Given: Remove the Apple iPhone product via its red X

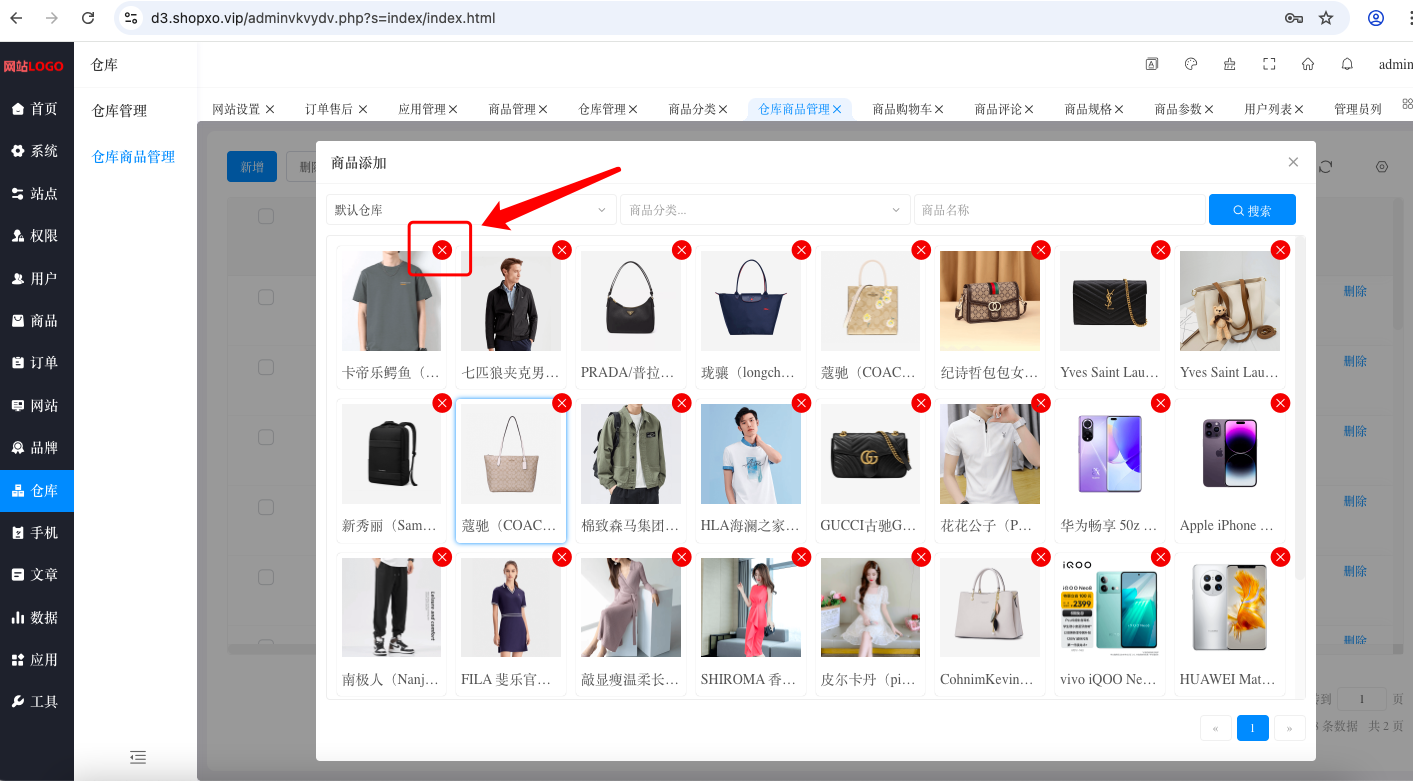Looking at the screenshot, I should click(x=1280, y=403).
